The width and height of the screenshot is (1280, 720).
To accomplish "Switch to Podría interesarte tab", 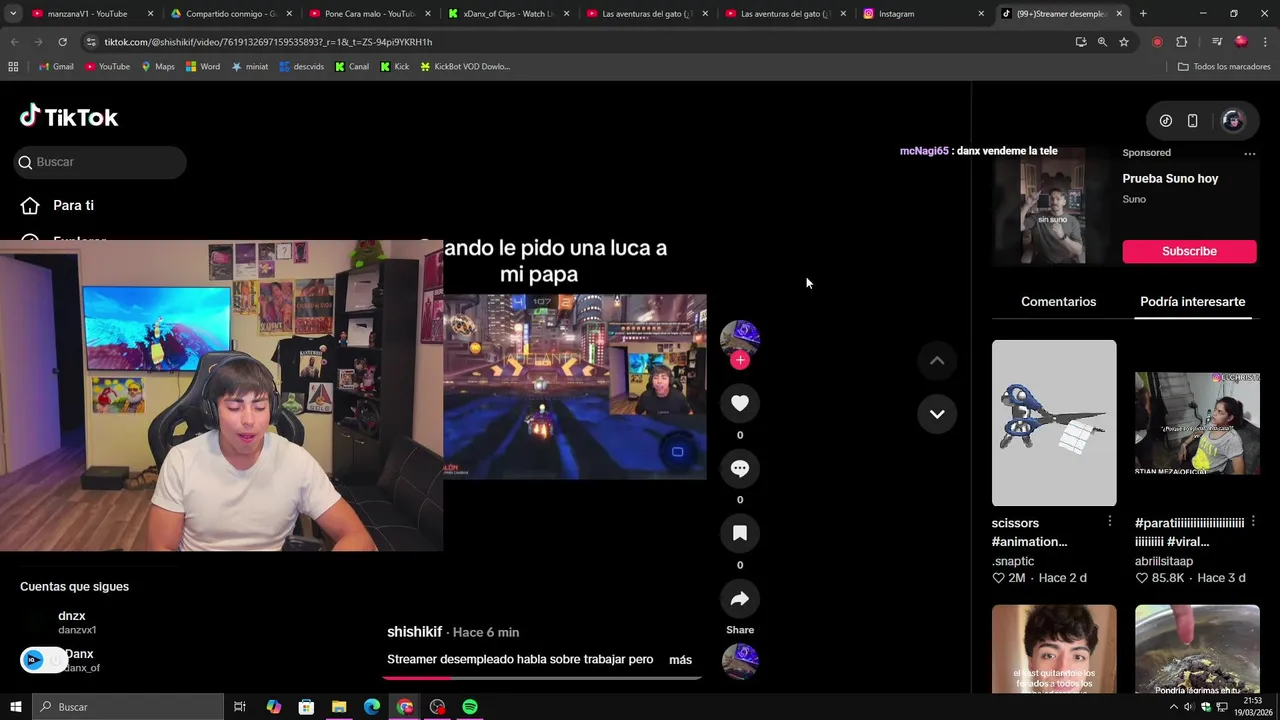I will (1192, 301).
